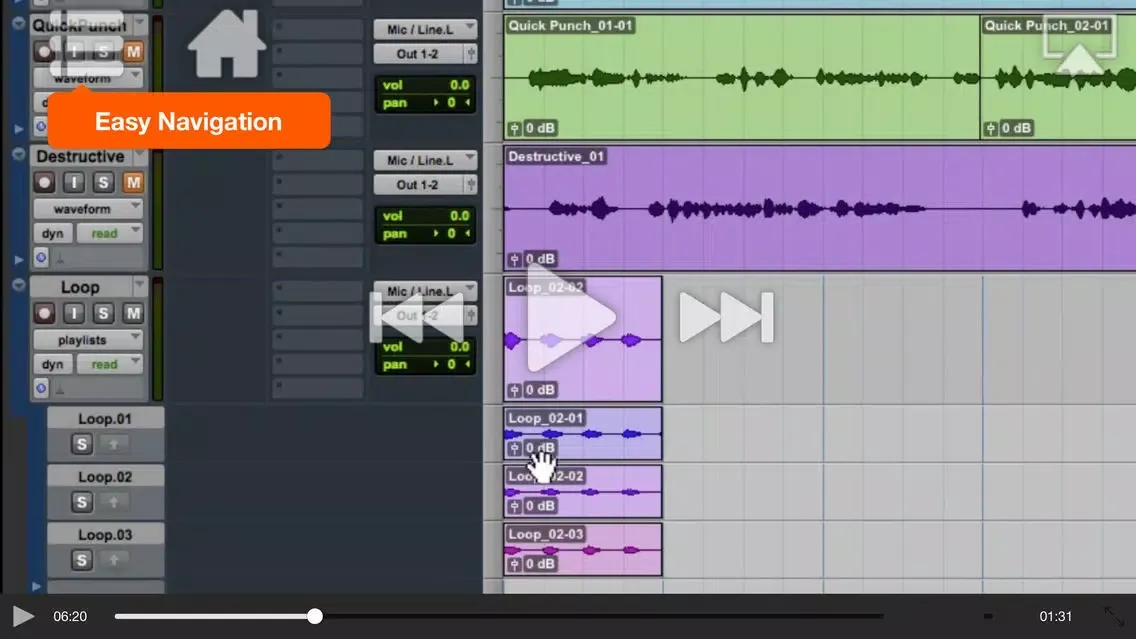Toggle input monitoring on Loop track
Image resolution: width=1136 pixels, height=639 pixels.
pyautogui.click(x=73, y=313)
